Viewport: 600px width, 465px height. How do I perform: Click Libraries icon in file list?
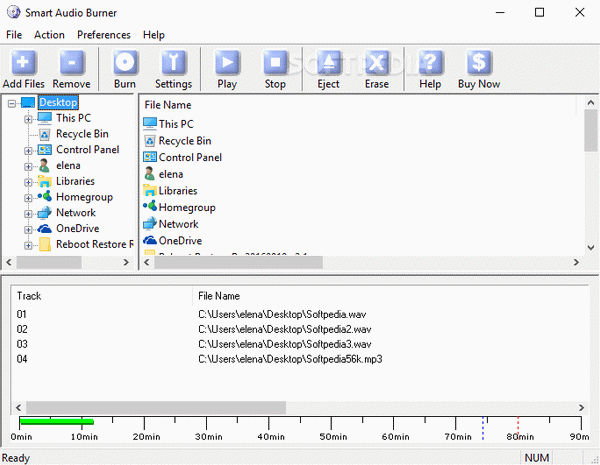[x=150, y=190]
